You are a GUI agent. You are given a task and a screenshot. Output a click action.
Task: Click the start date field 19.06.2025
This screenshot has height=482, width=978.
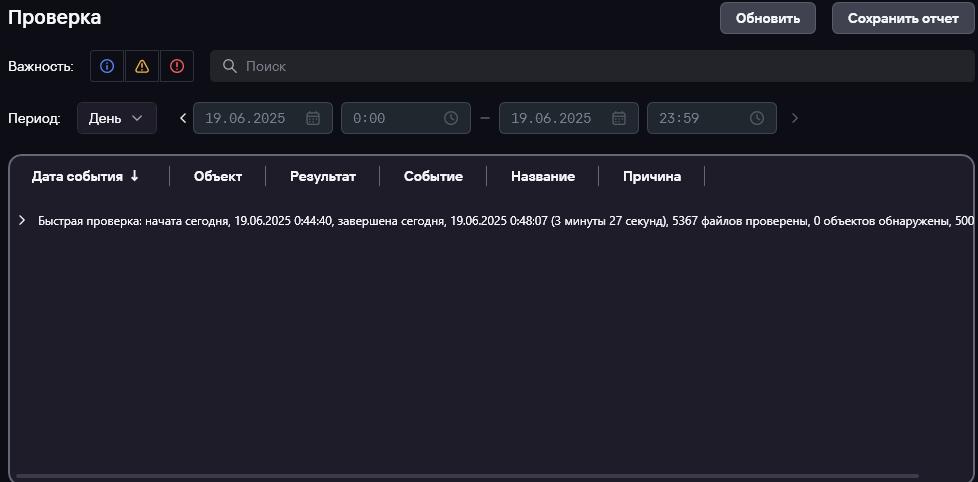(263, 118)
